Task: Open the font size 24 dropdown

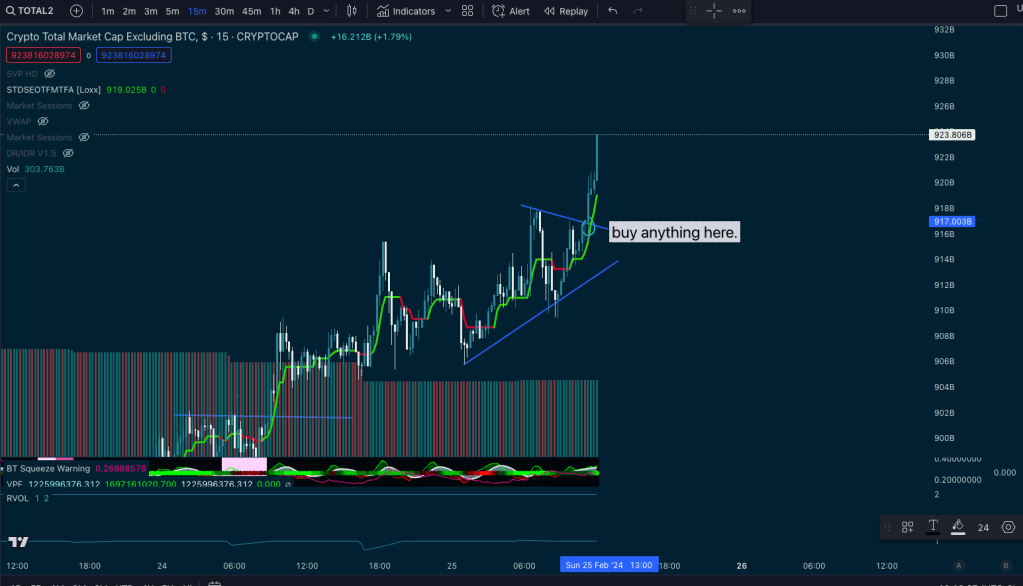Action: click(983, 527)
